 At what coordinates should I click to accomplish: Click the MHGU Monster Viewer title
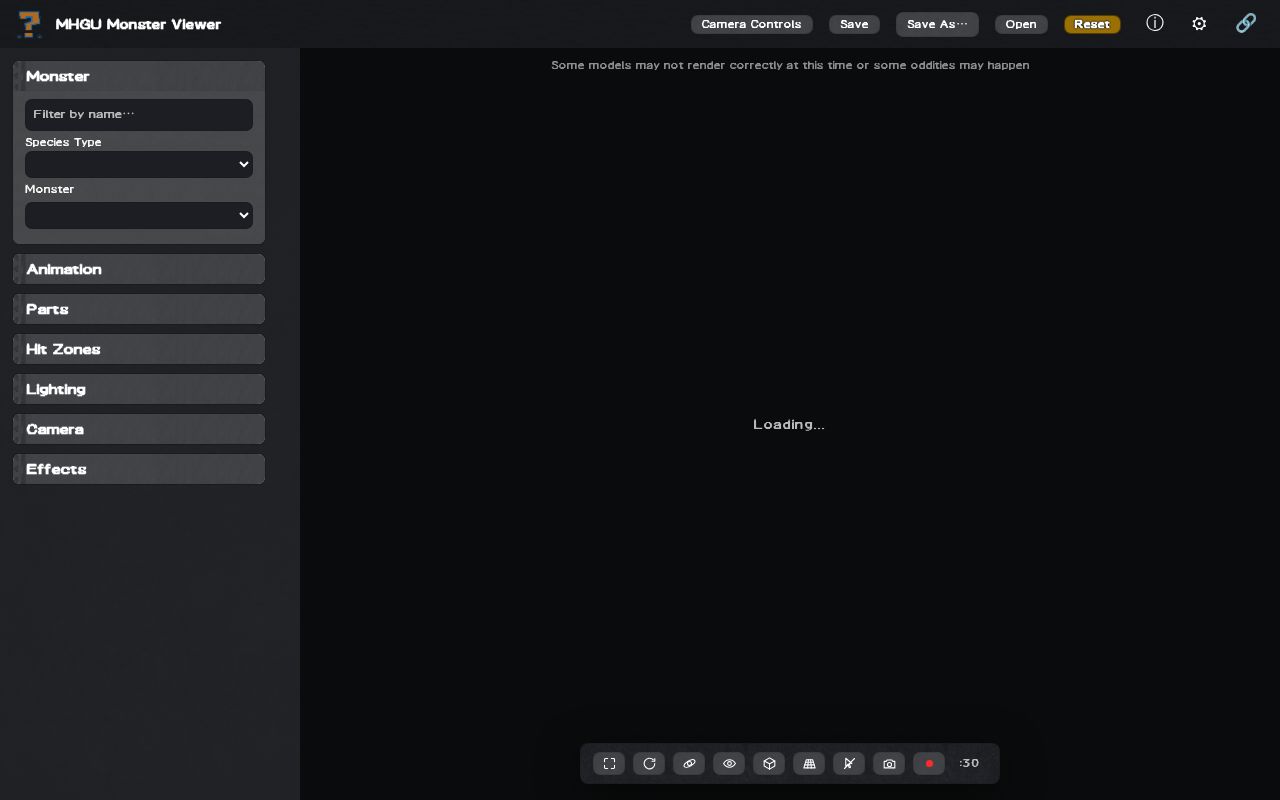tap(138, 24)
